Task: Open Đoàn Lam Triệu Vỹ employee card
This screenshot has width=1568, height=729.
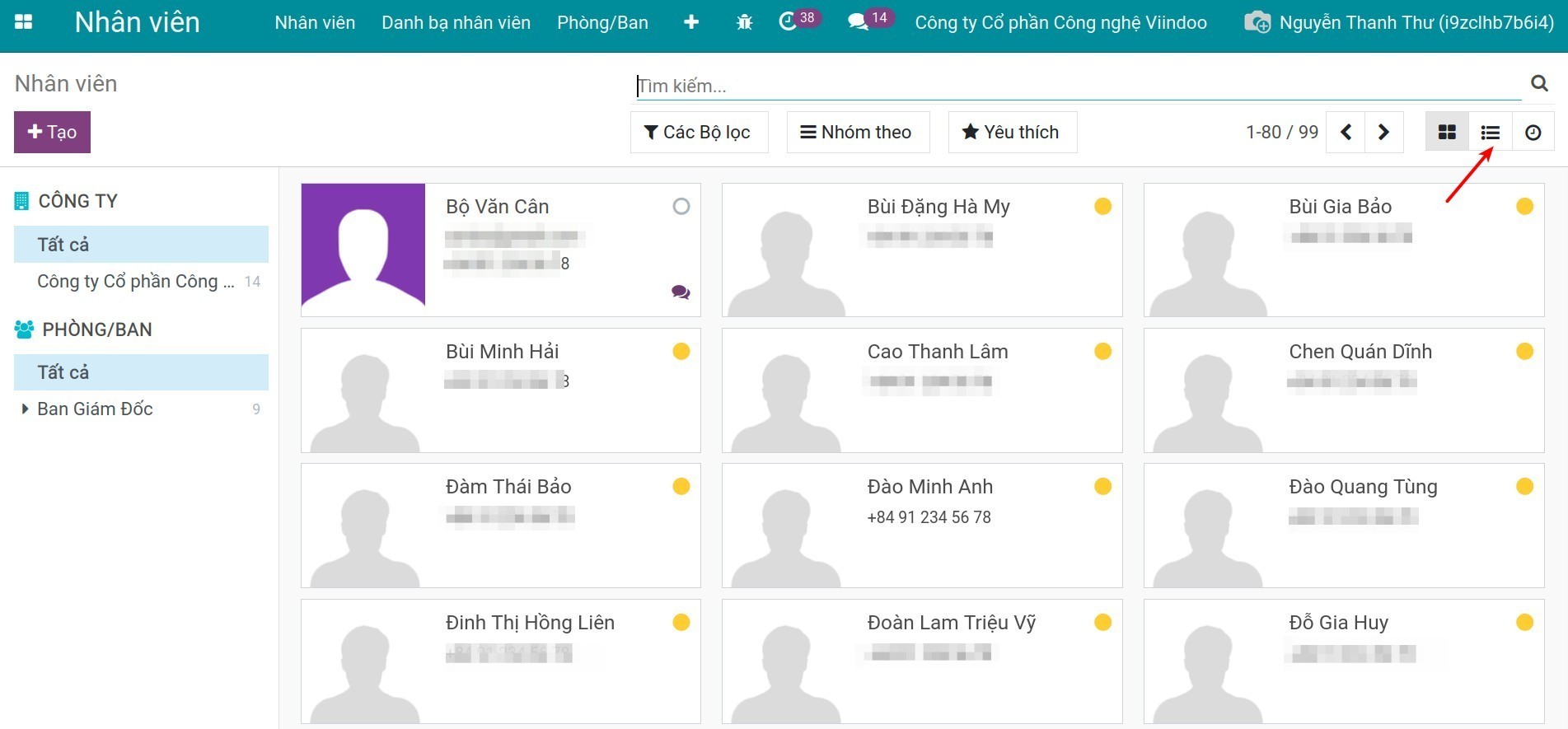Action: [922, 661]
